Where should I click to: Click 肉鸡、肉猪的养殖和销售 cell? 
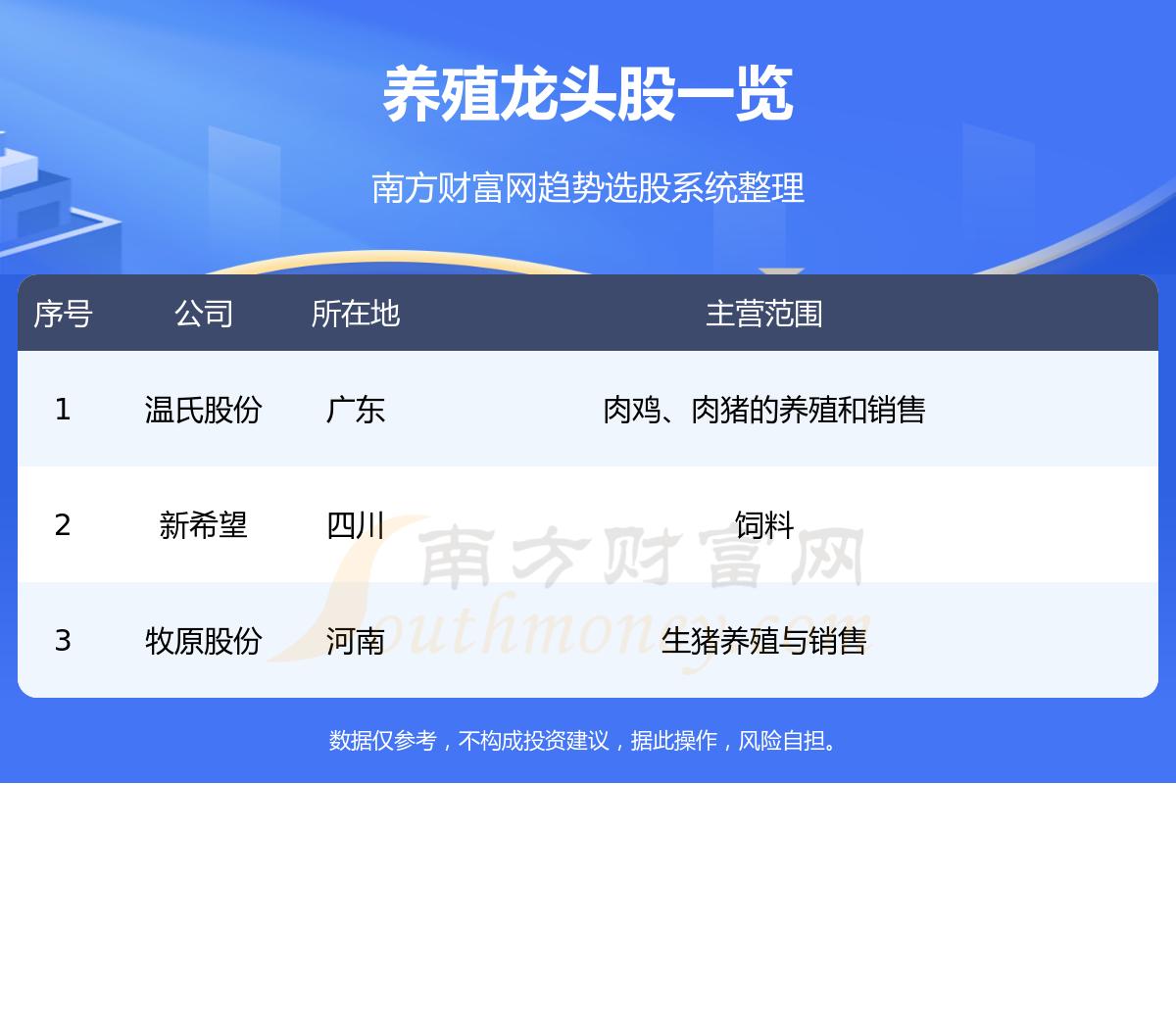(764, 409)
